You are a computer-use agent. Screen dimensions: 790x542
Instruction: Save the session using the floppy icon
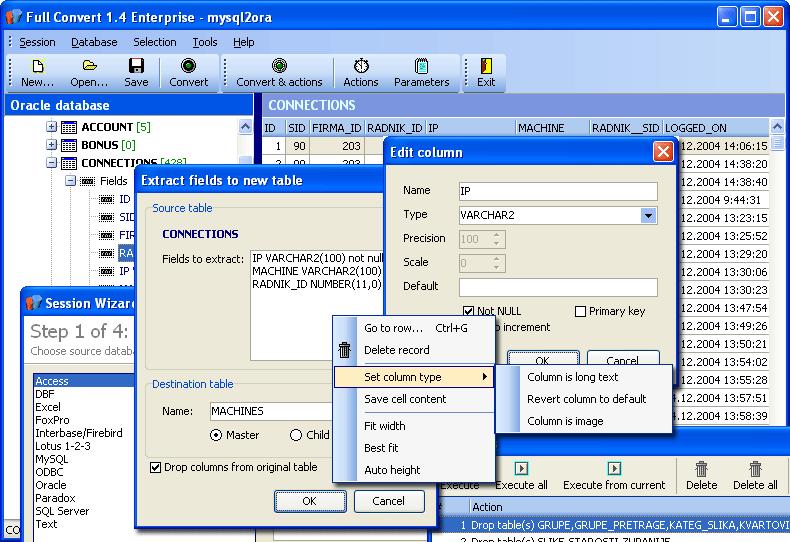point(136,66)
